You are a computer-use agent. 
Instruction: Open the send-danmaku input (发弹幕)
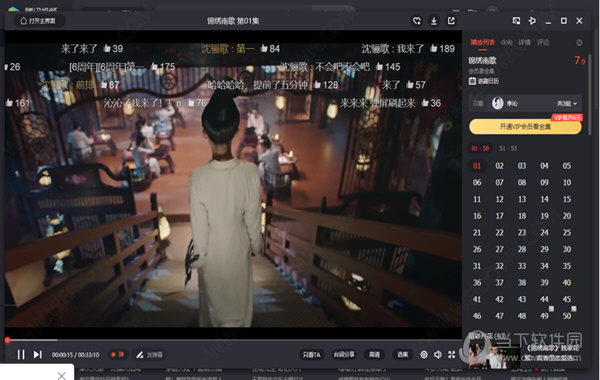point(150,355)
